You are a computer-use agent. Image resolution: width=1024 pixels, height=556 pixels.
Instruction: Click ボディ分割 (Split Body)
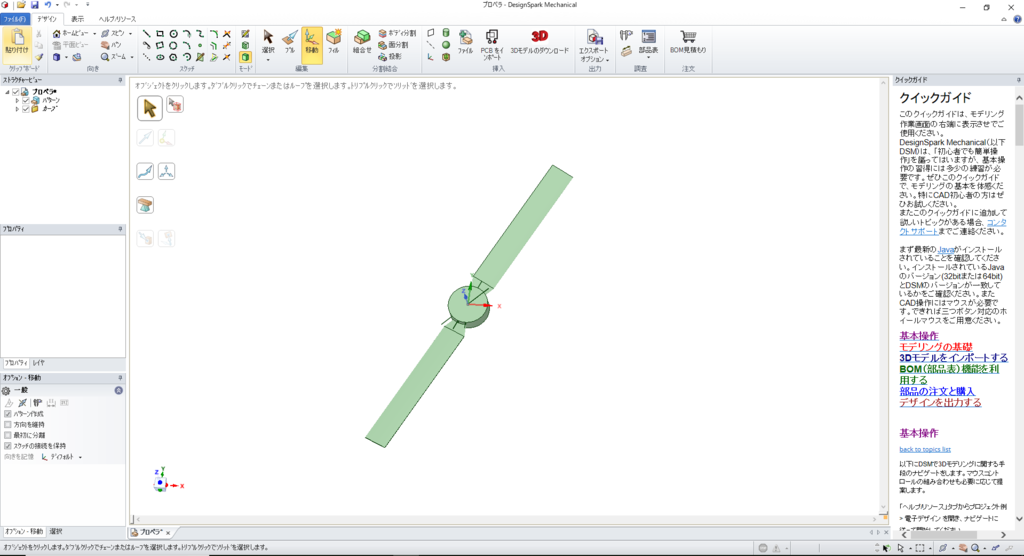(x=397, y=33)
